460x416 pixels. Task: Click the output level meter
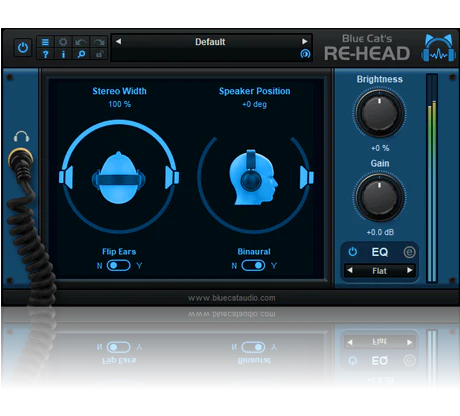coord(432,178)
